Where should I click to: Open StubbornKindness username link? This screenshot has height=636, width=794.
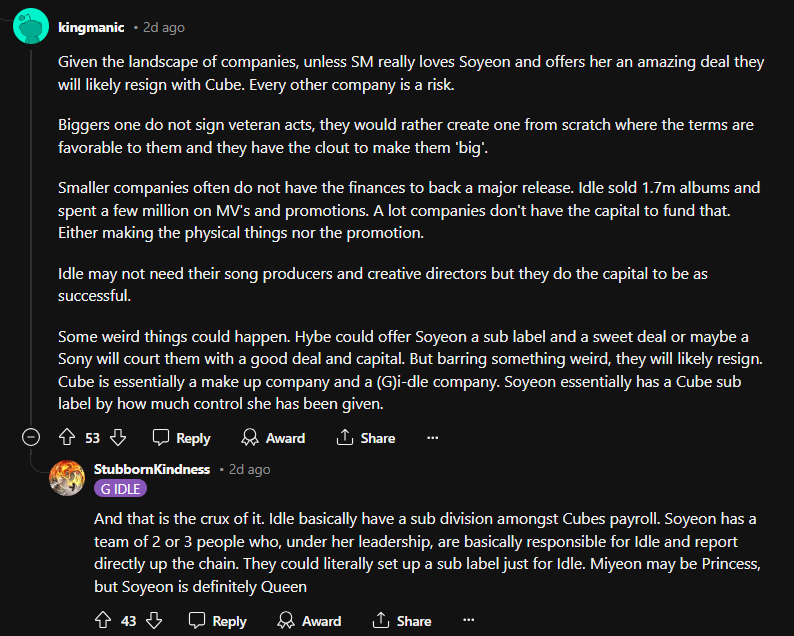point(151,469)
